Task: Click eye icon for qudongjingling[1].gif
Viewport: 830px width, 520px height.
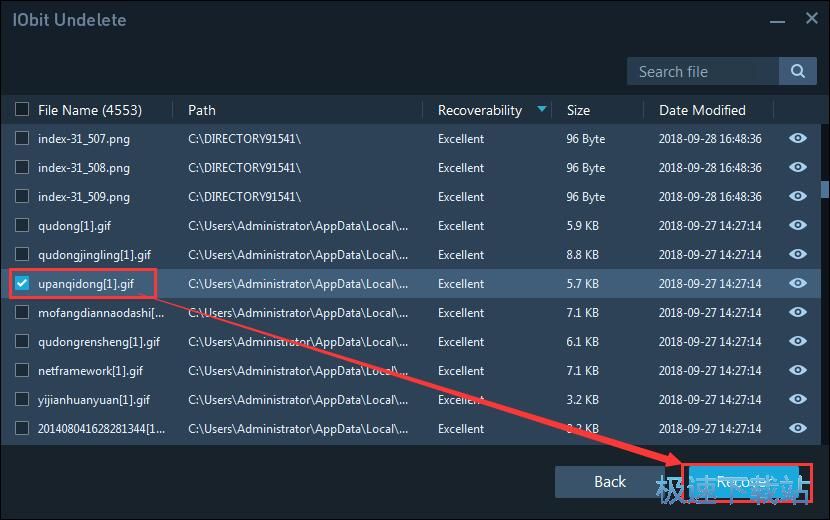Action: click(798, 255)
